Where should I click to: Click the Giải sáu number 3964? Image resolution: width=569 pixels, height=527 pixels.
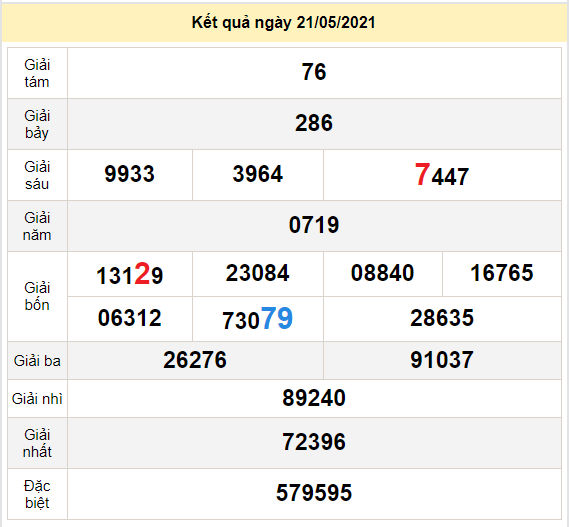click(258, 174)
